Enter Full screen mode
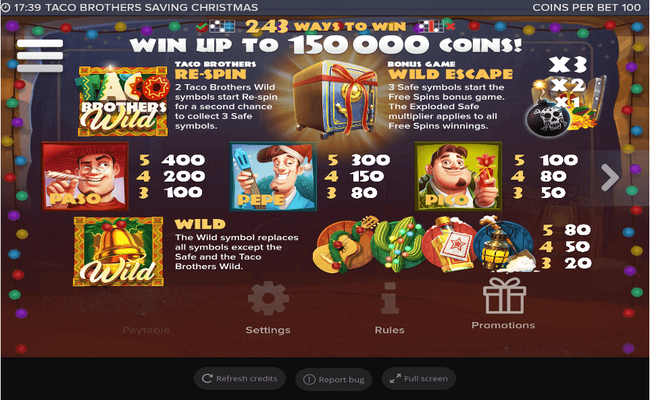Image resolution: width=650 pixels, height=400 pixels. [419, 378]
